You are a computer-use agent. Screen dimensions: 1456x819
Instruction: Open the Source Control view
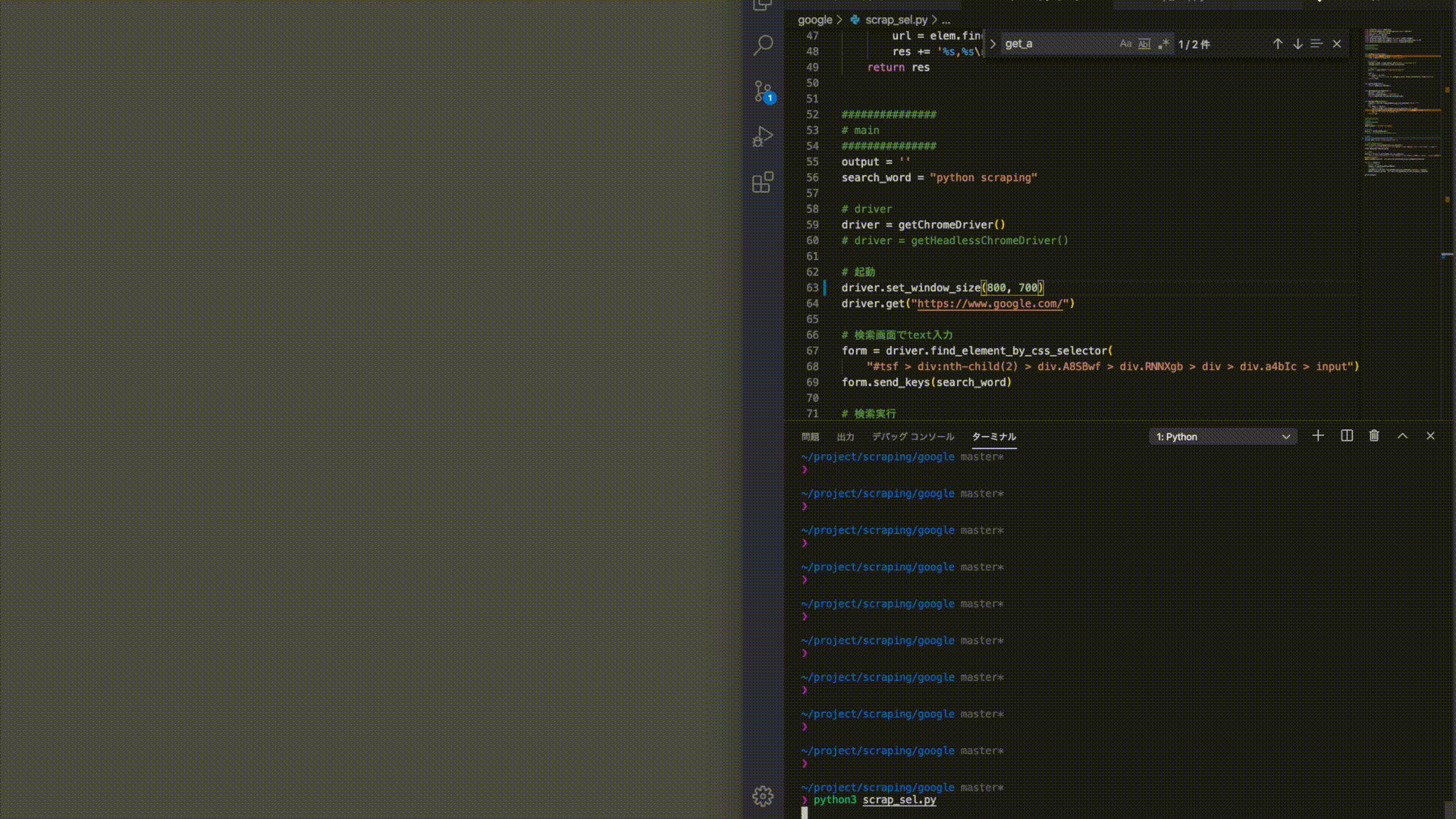[763, 91]
